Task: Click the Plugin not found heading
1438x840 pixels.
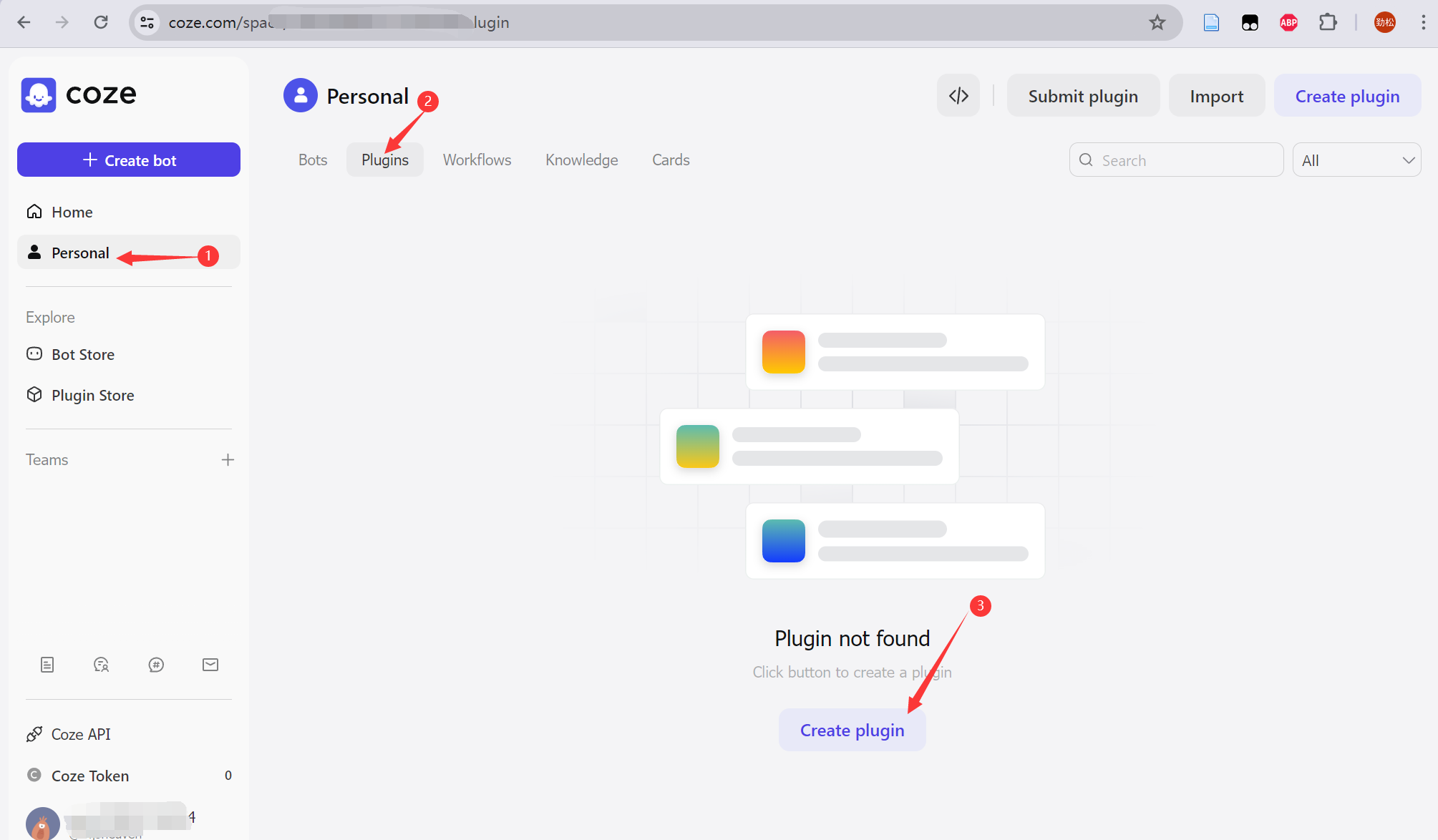Action: click(852, 638)
